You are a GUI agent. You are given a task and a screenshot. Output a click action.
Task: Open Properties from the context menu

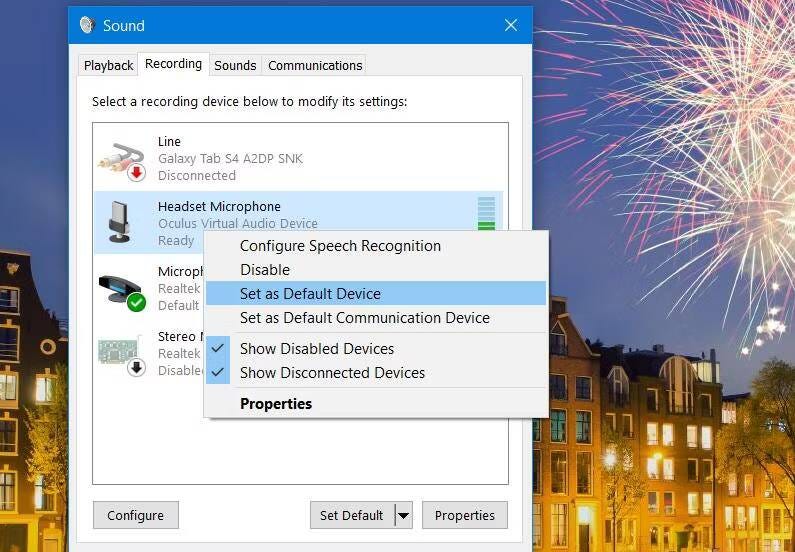(x=376, y=404)
